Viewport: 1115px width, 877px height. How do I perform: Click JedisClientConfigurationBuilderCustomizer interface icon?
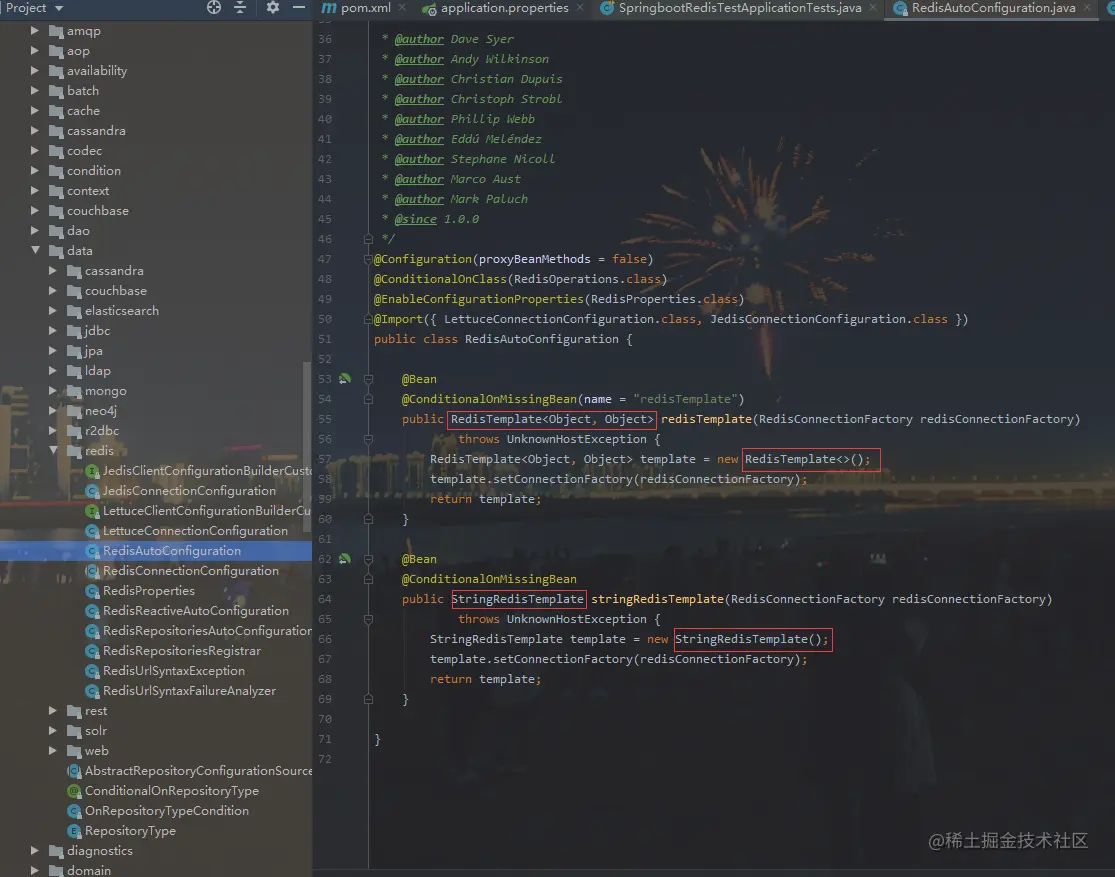(92, 470)
